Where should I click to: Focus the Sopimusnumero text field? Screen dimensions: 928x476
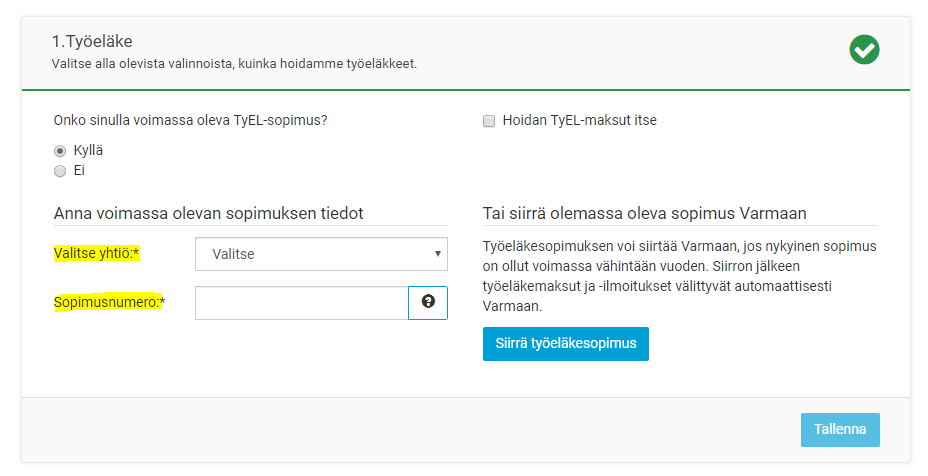(x=301, y=302)
